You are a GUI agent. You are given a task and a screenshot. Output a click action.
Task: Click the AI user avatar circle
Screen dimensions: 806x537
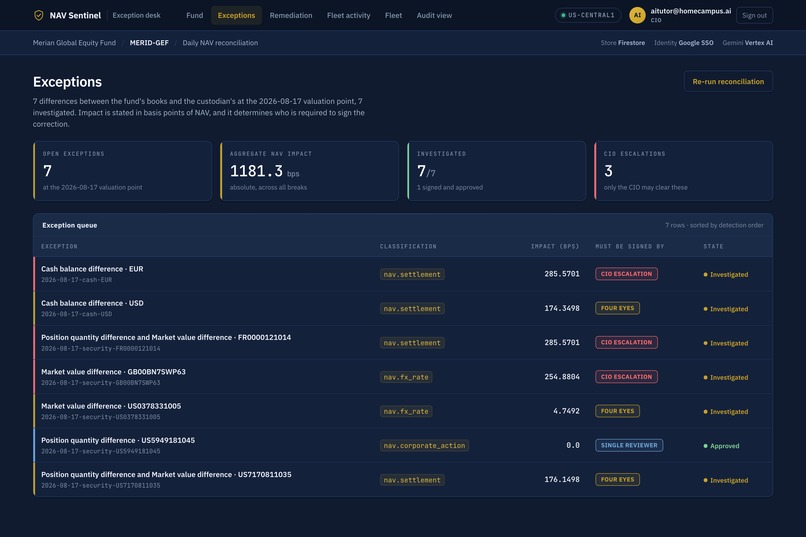tap(637, 15)
